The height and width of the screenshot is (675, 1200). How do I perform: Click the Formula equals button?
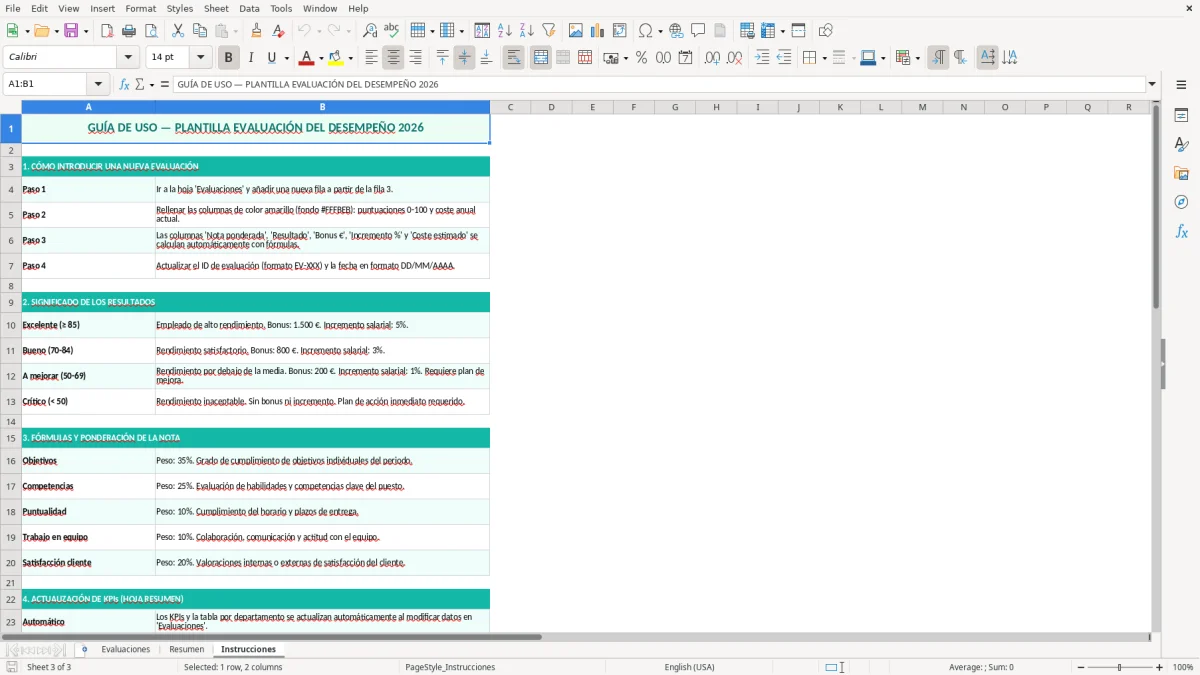(165, 84)
